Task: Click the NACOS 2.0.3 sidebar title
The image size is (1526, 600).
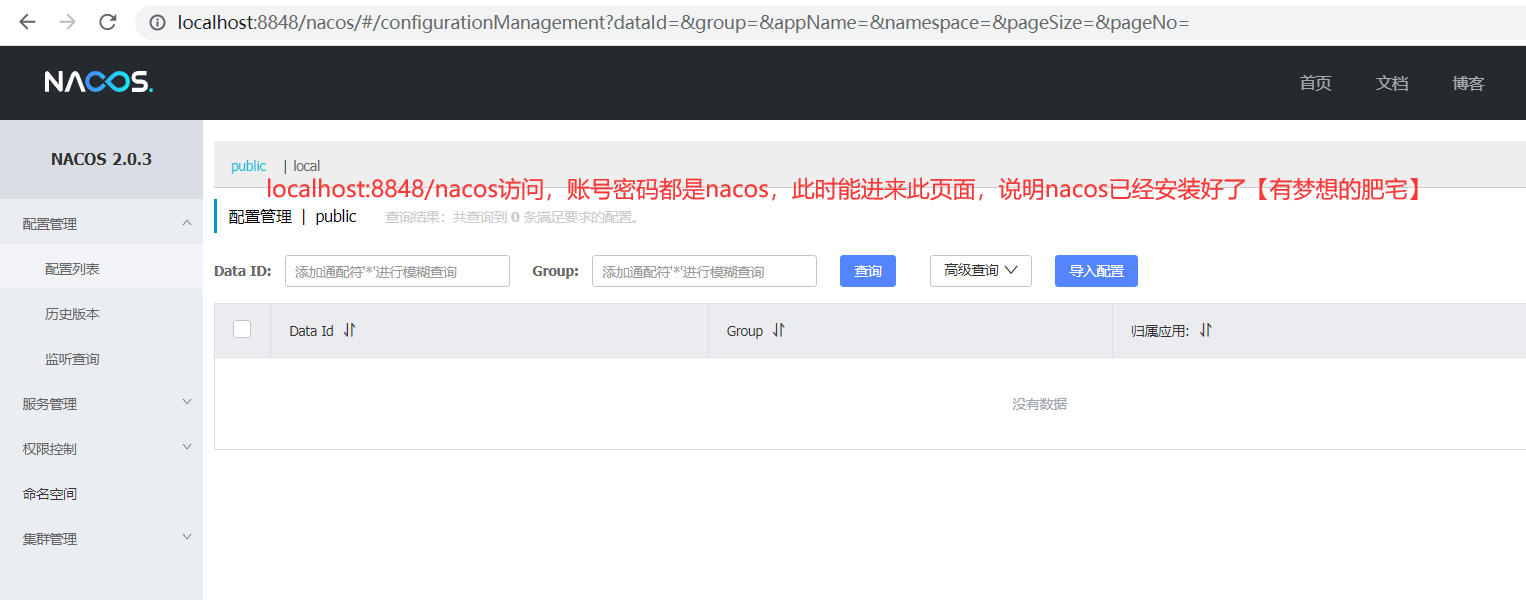Action: pyautogui.click(x=101, y=159)
